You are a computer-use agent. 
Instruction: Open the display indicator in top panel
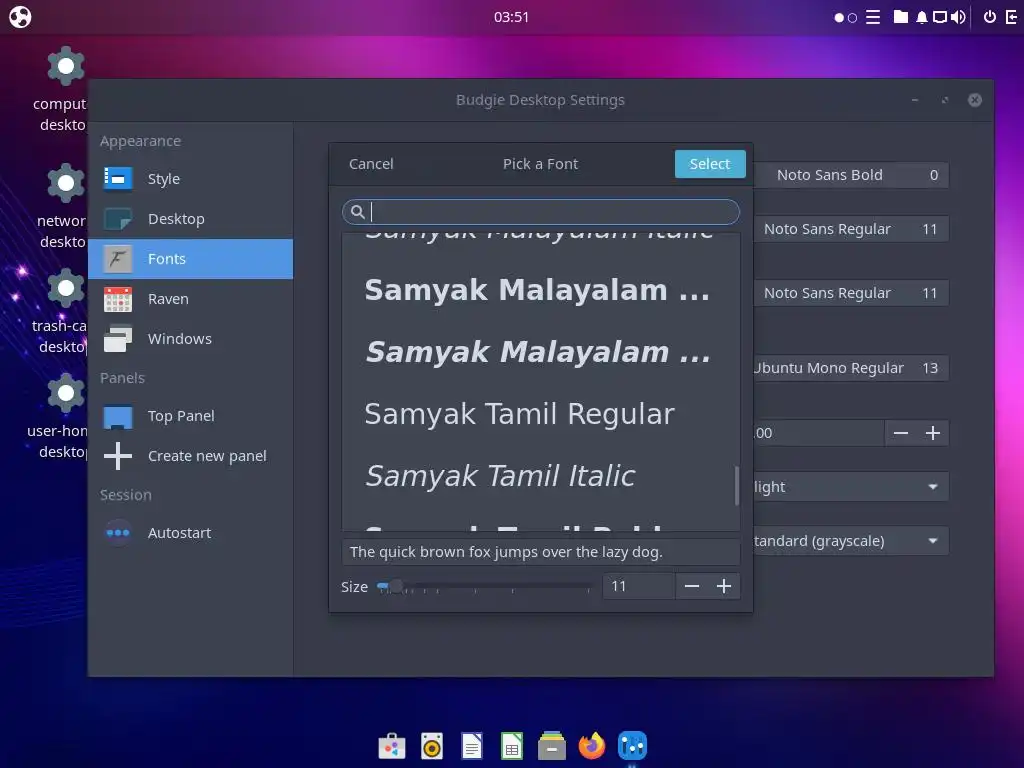click(940, 17)
